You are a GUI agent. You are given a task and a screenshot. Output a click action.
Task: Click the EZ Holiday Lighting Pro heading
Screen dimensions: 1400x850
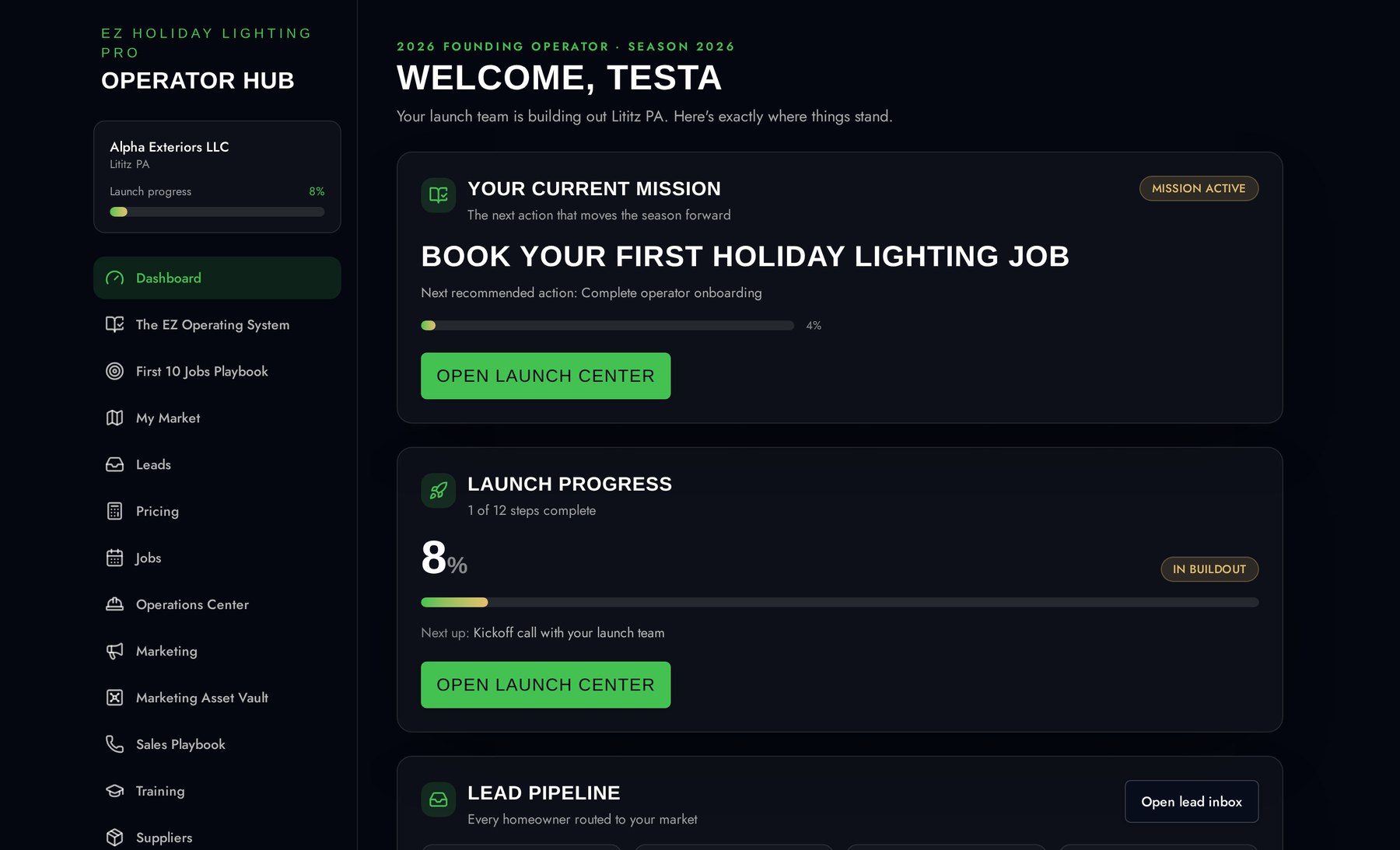[206, 43]
